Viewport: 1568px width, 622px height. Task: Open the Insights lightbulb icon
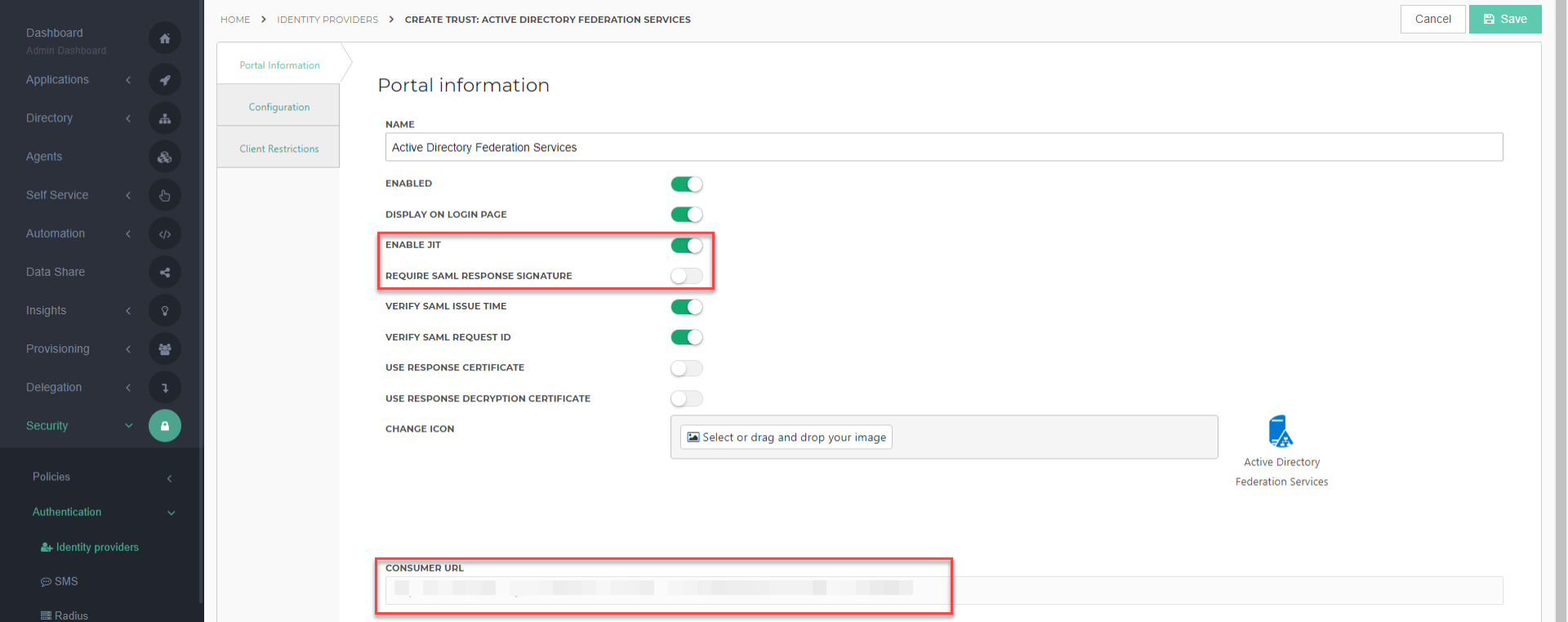165,310
